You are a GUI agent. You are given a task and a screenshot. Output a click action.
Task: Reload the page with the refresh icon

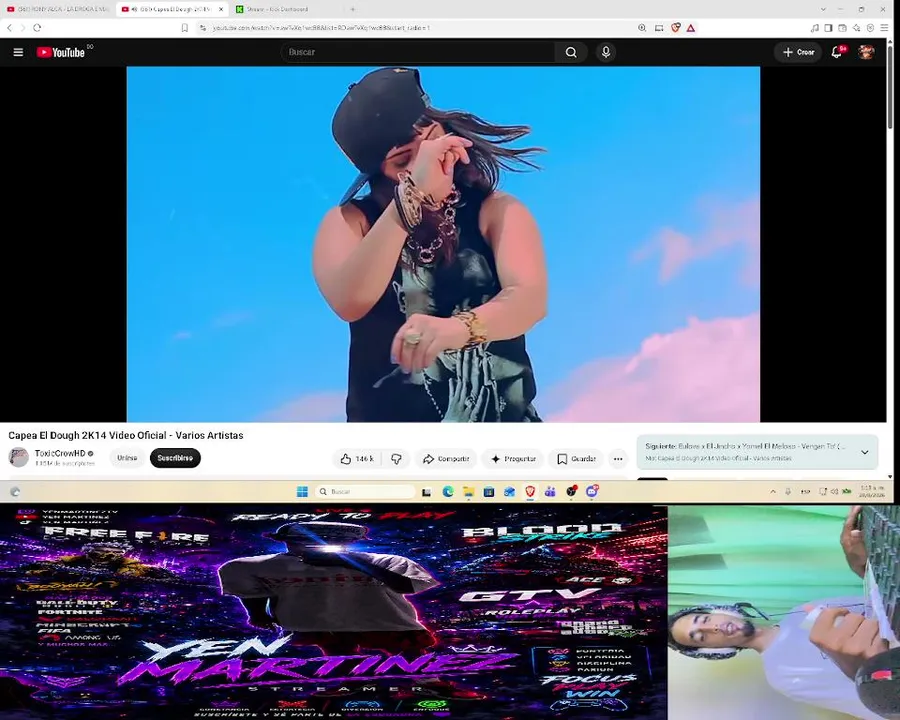coord(37,28)
